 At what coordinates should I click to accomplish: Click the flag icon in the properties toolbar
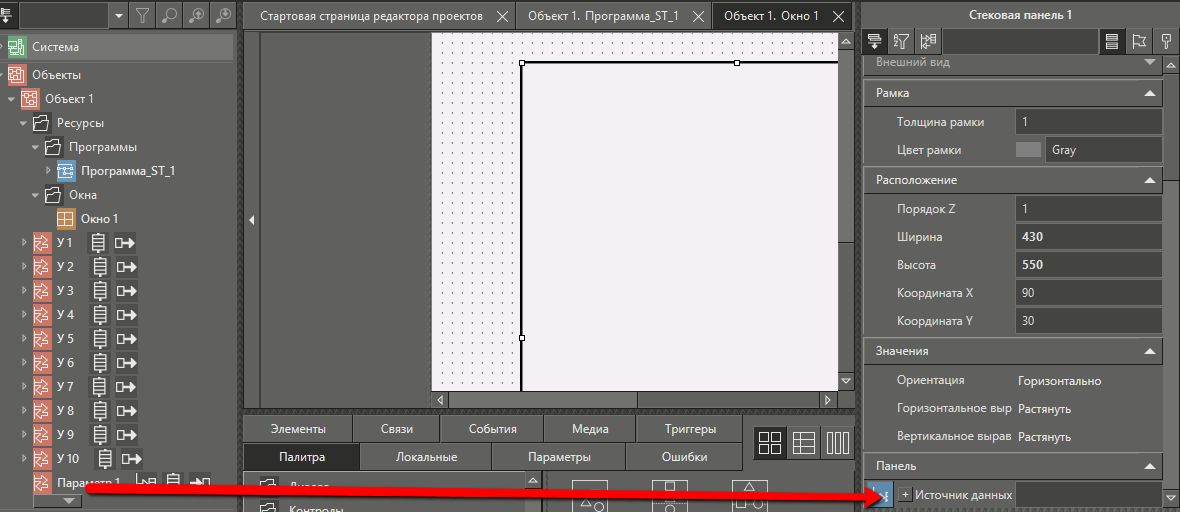coord(1139,41)
